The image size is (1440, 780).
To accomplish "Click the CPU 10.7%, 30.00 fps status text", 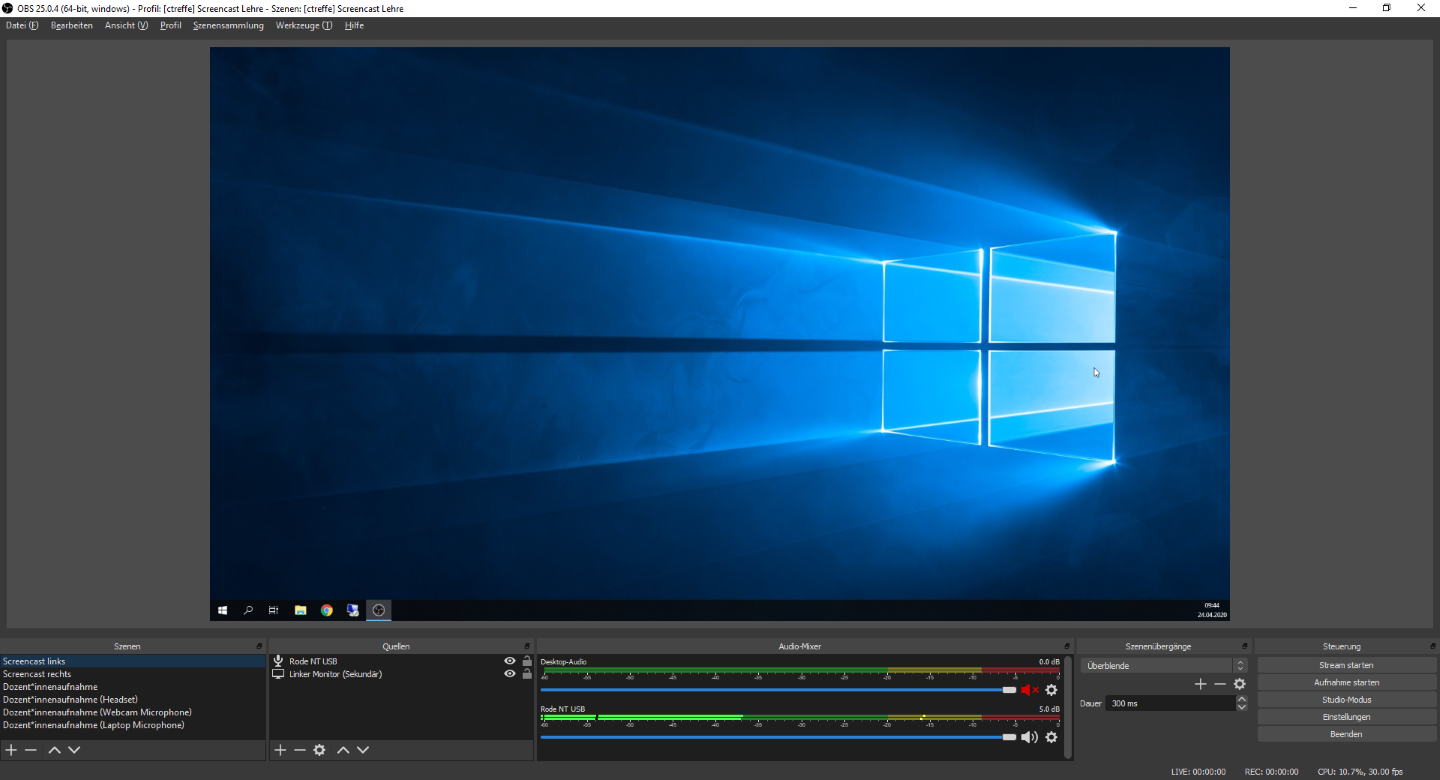I will point(1360,772).
